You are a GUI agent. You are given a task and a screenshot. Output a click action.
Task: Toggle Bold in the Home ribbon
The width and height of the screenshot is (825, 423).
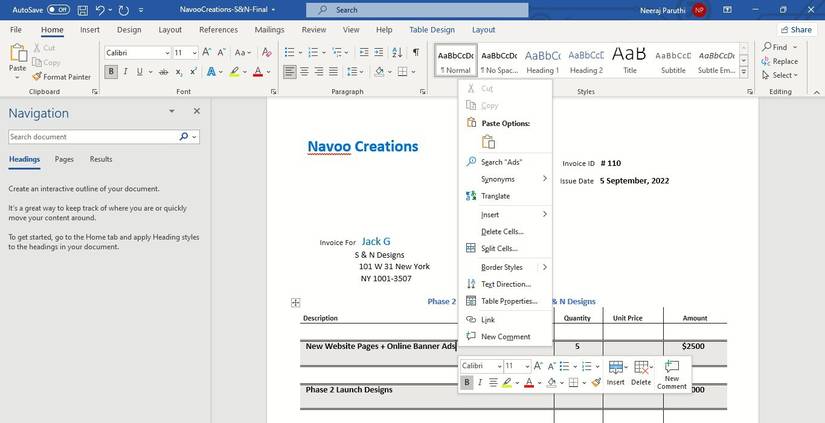[x=111, y=72]
